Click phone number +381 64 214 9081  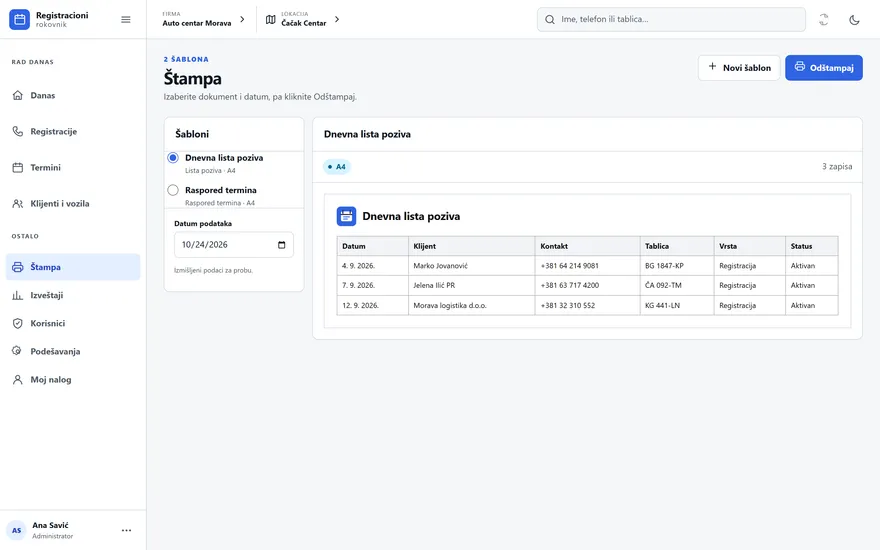(570, 265)
